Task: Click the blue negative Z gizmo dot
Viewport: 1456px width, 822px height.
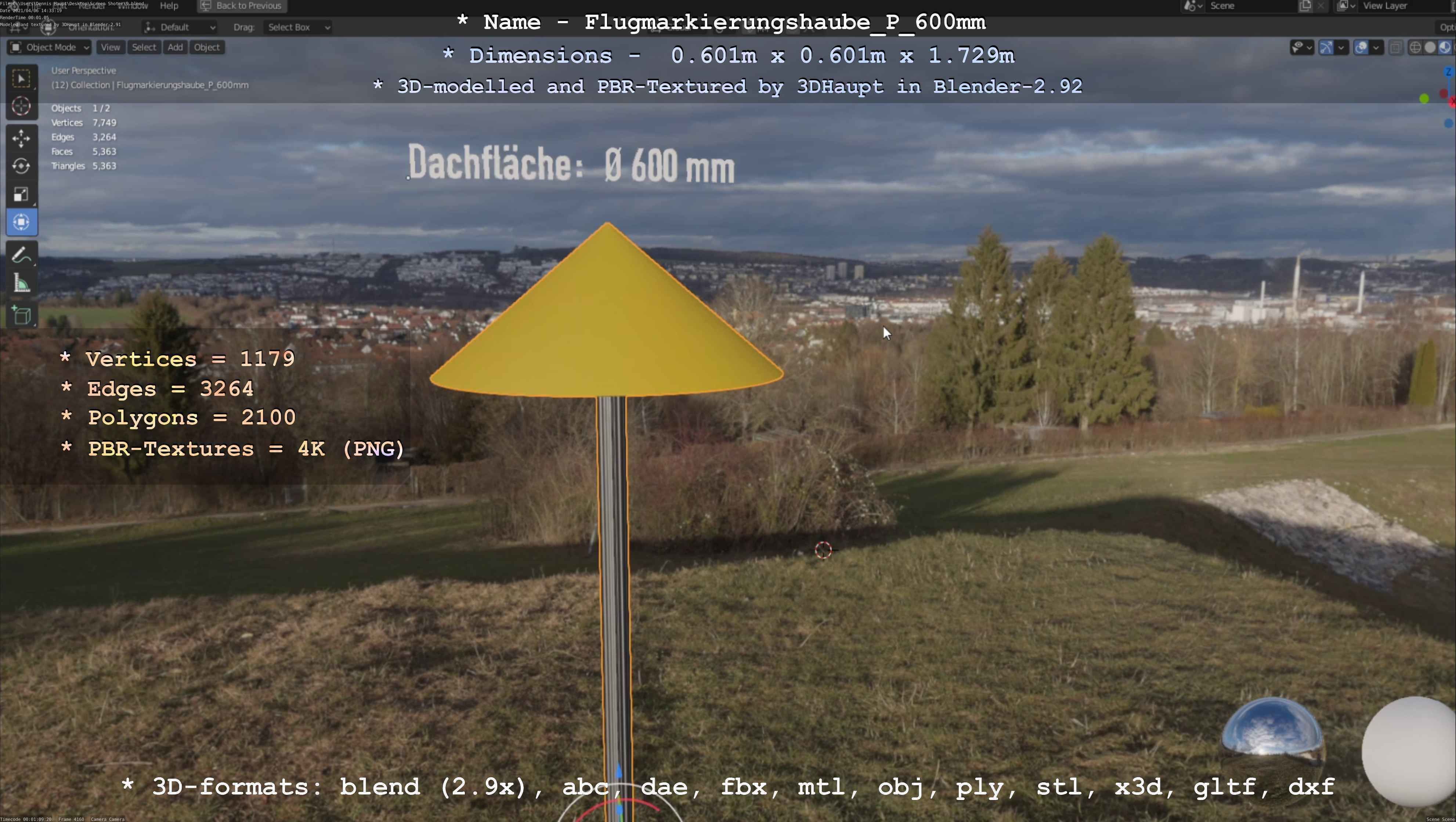Action: point(1449,124)
